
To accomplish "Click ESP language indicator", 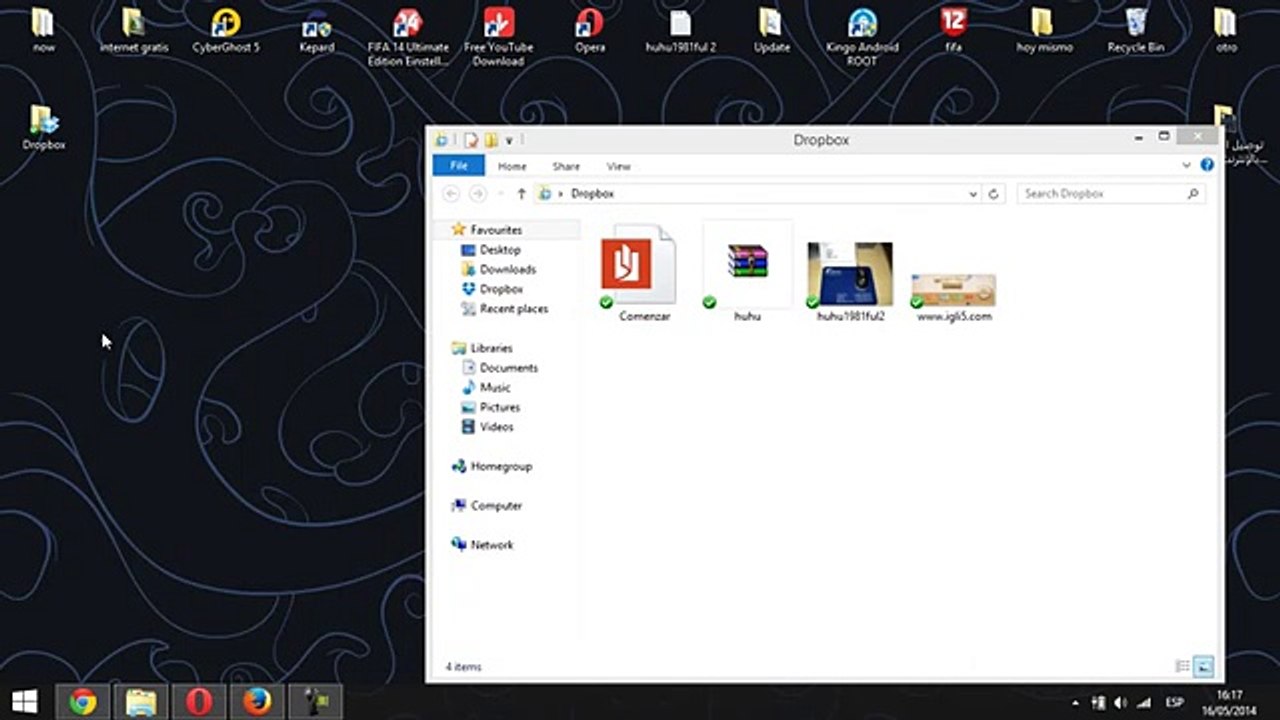I will click(1174, 703).
